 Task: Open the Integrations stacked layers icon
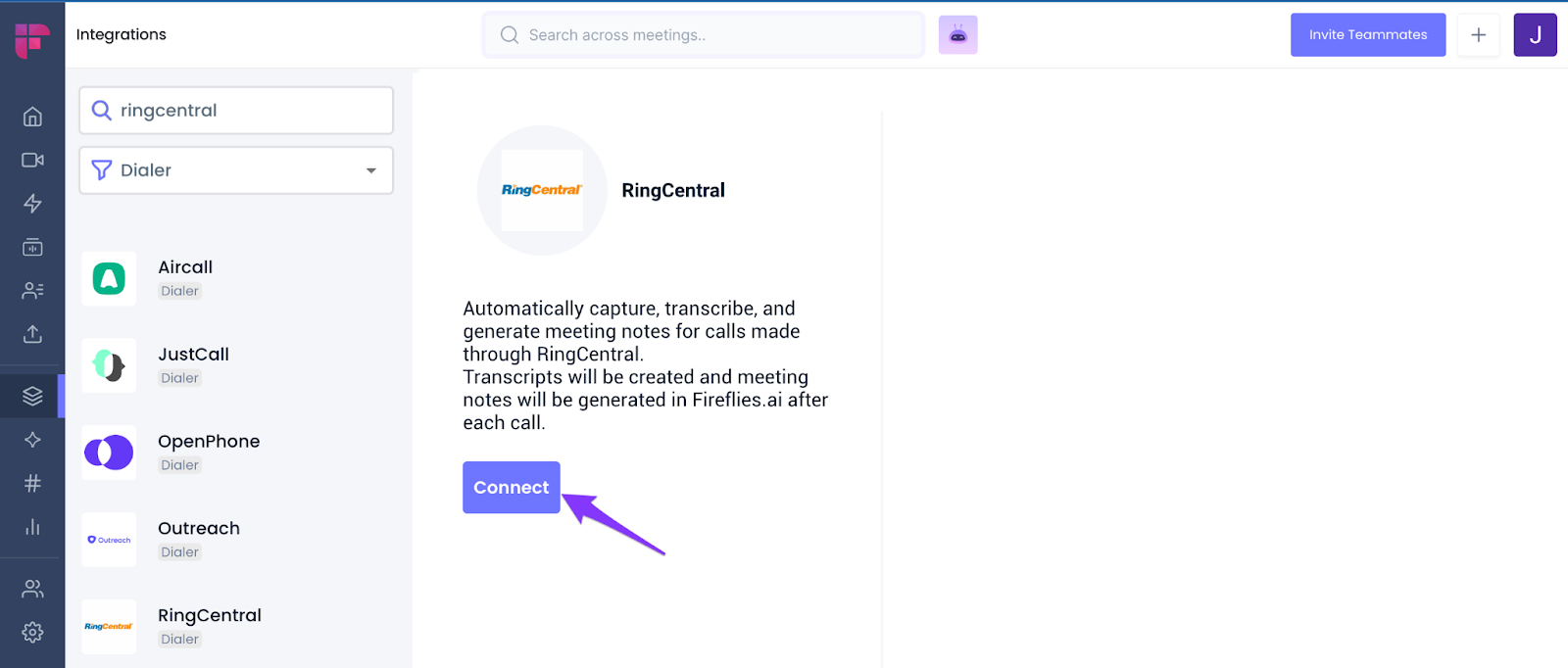tap(32, 396)
